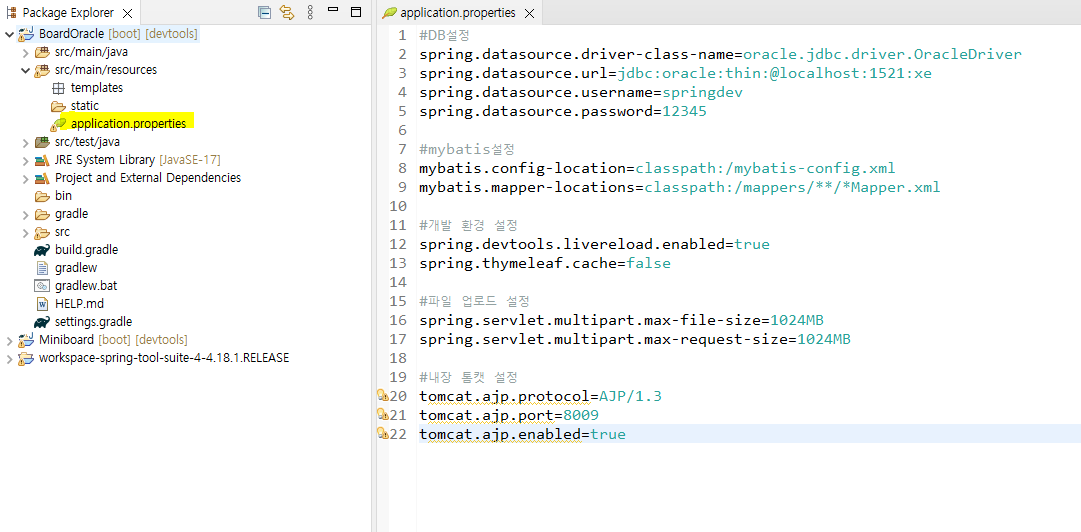The height and width of the screenshot is (532, 1081).
Task: Click the static folder icon
Action: 58,106
